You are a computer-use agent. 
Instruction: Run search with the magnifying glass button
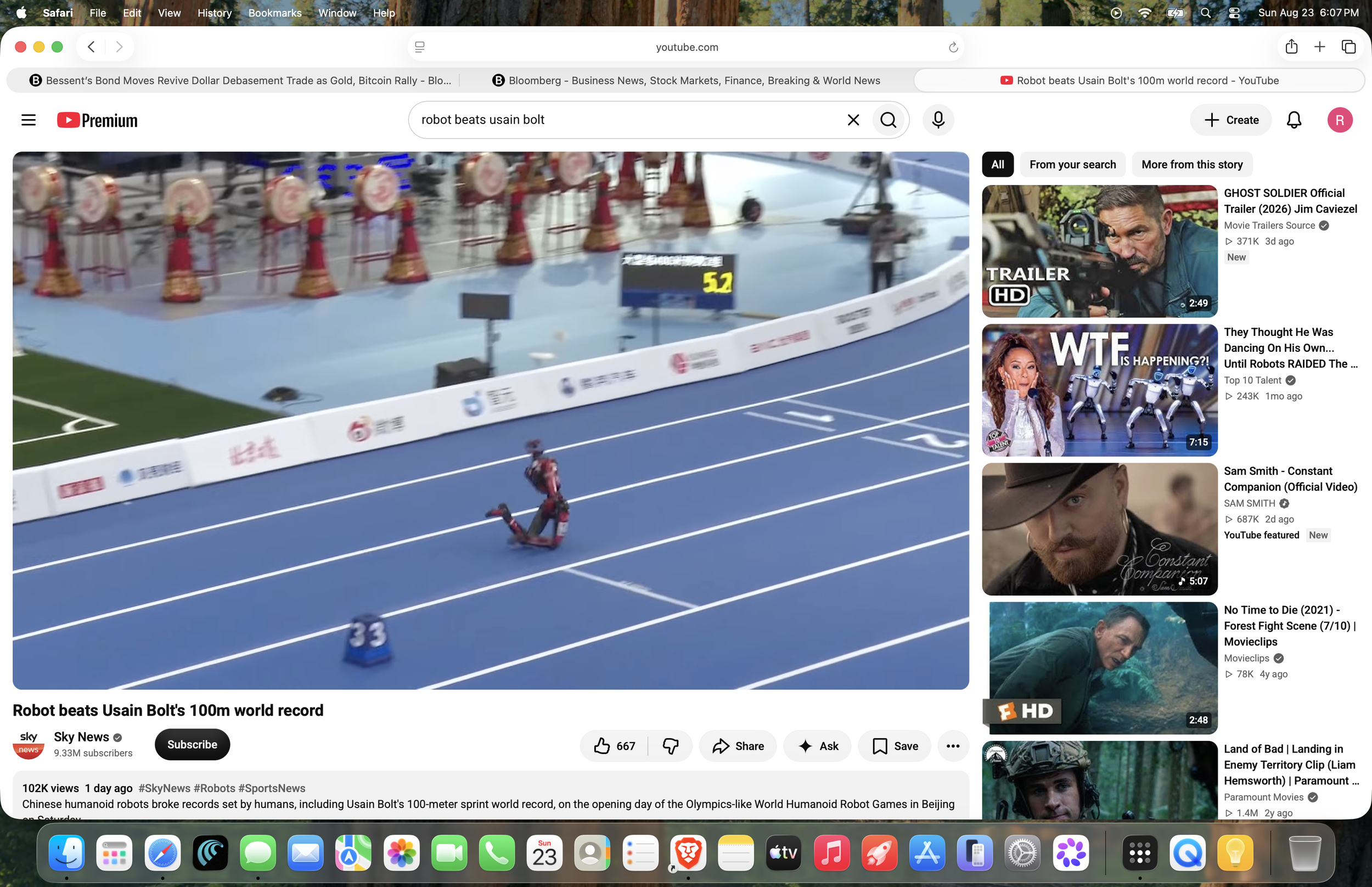889,120
